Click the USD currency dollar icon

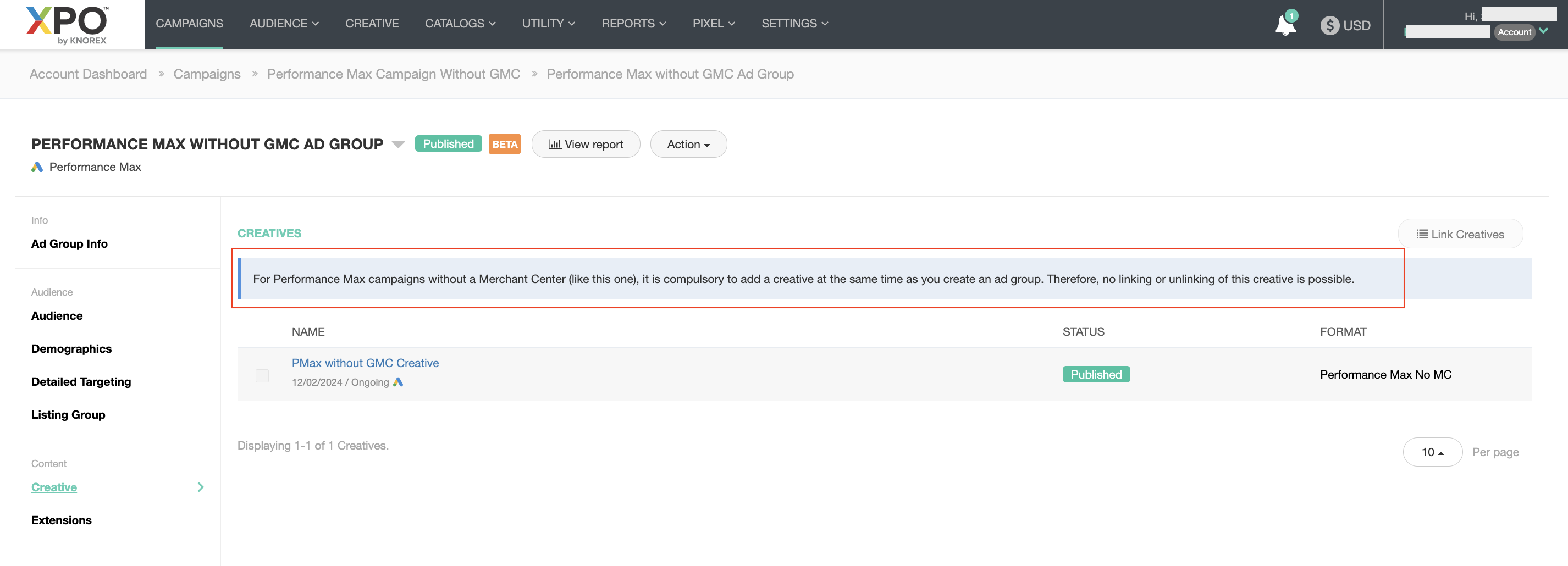pos(1329,26)
